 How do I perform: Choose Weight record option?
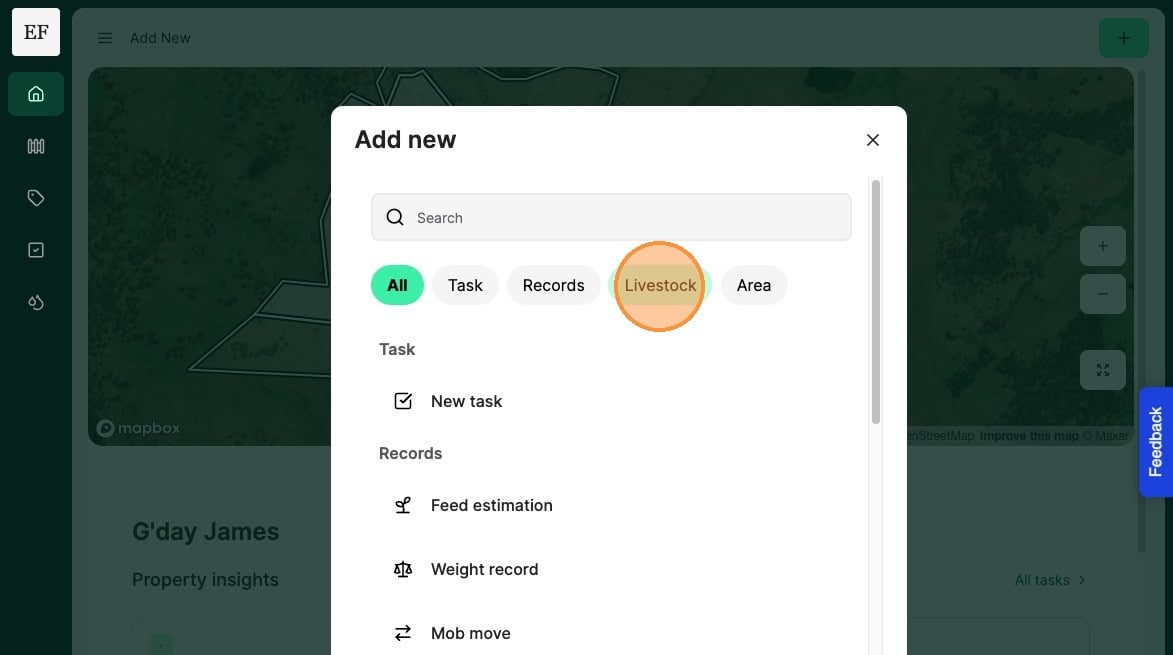pyautogui.click(x=611, y=570)
